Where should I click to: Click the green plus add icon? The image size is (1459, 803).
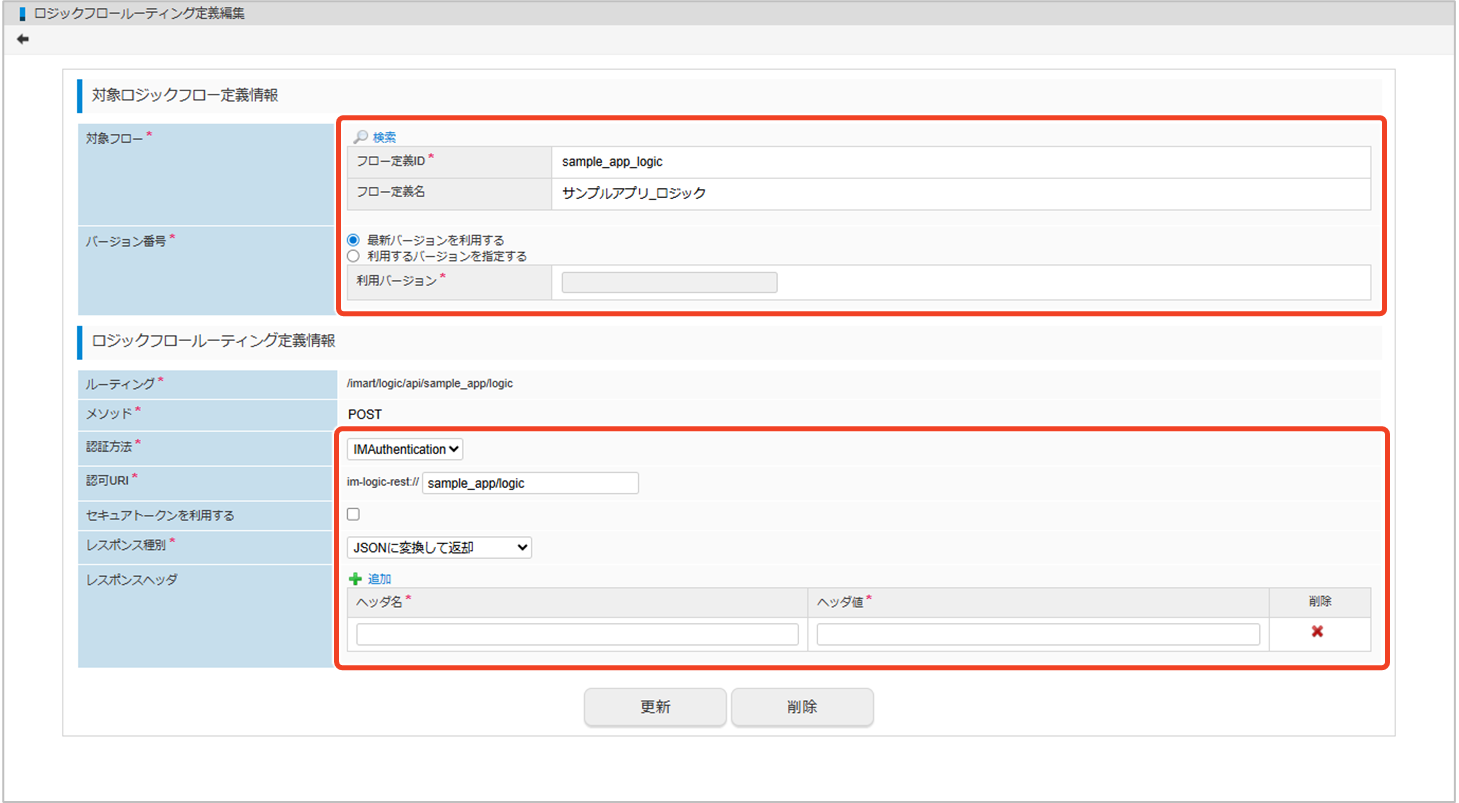[x=355, y=579]
